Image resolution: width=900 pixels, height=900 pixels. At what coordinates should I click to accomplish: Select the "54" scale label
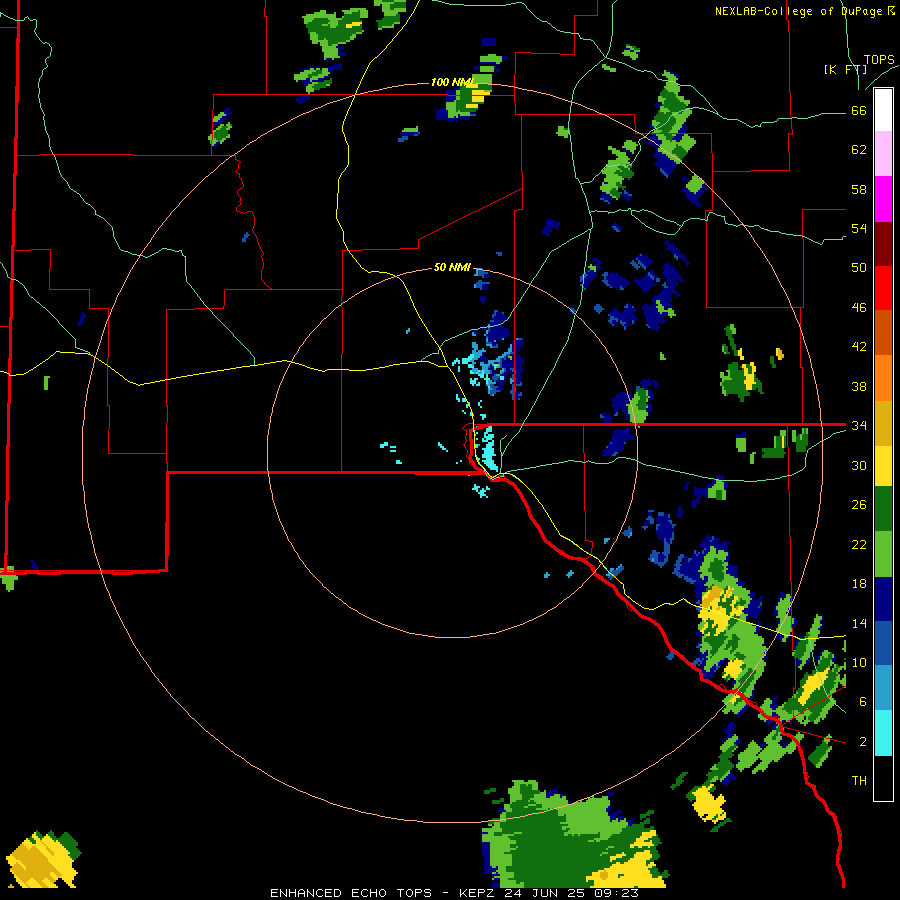coord(859,228)
